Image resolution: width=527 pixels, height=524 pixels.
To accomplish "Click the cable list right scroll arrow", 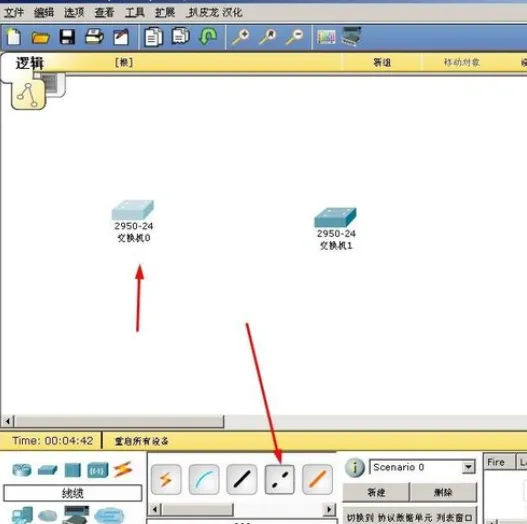I will [329, 510].
